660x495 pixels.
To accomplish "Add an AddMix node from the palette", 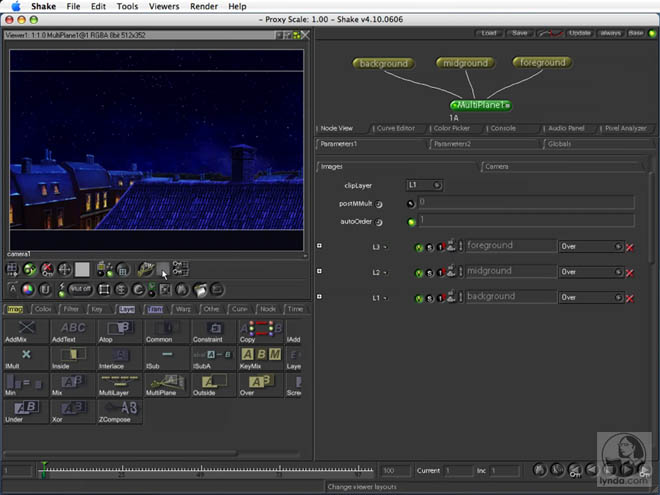I will (x=26, y=331).
